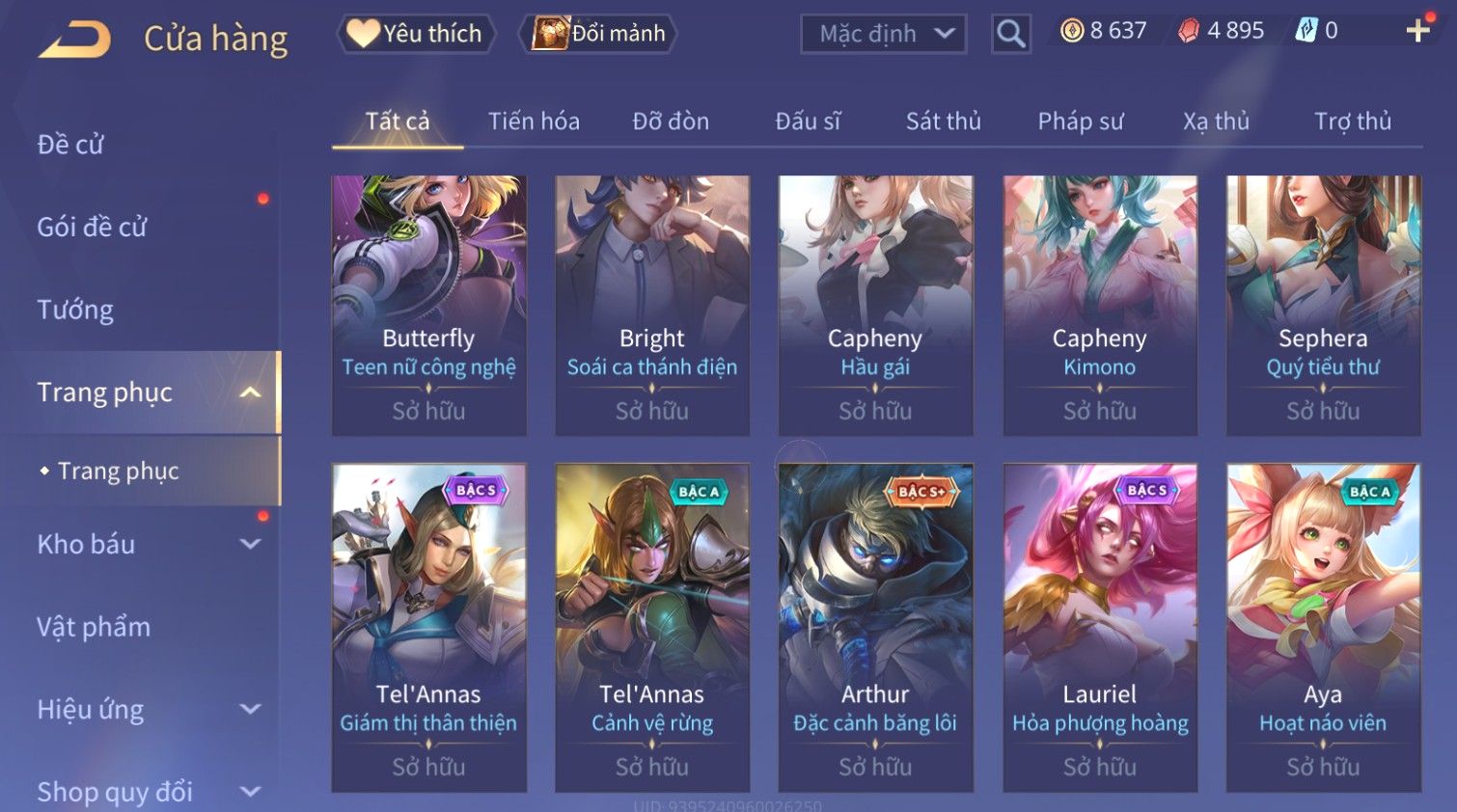Tap the gold coin balance icon
The height and width of the screenshot is (812, 1457).
[x=1071, y=31]
